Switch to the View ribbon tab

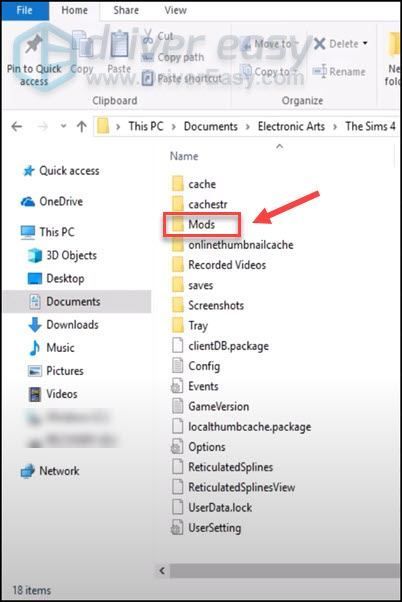click(x=175, y=10)
